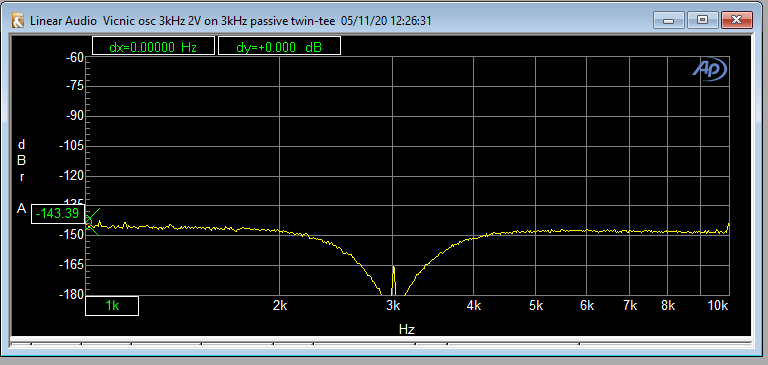Image resolution: width=768 pixels, height=365 pixels.
Task: Click the 3k frequency axis label
Action: [392, 306]
